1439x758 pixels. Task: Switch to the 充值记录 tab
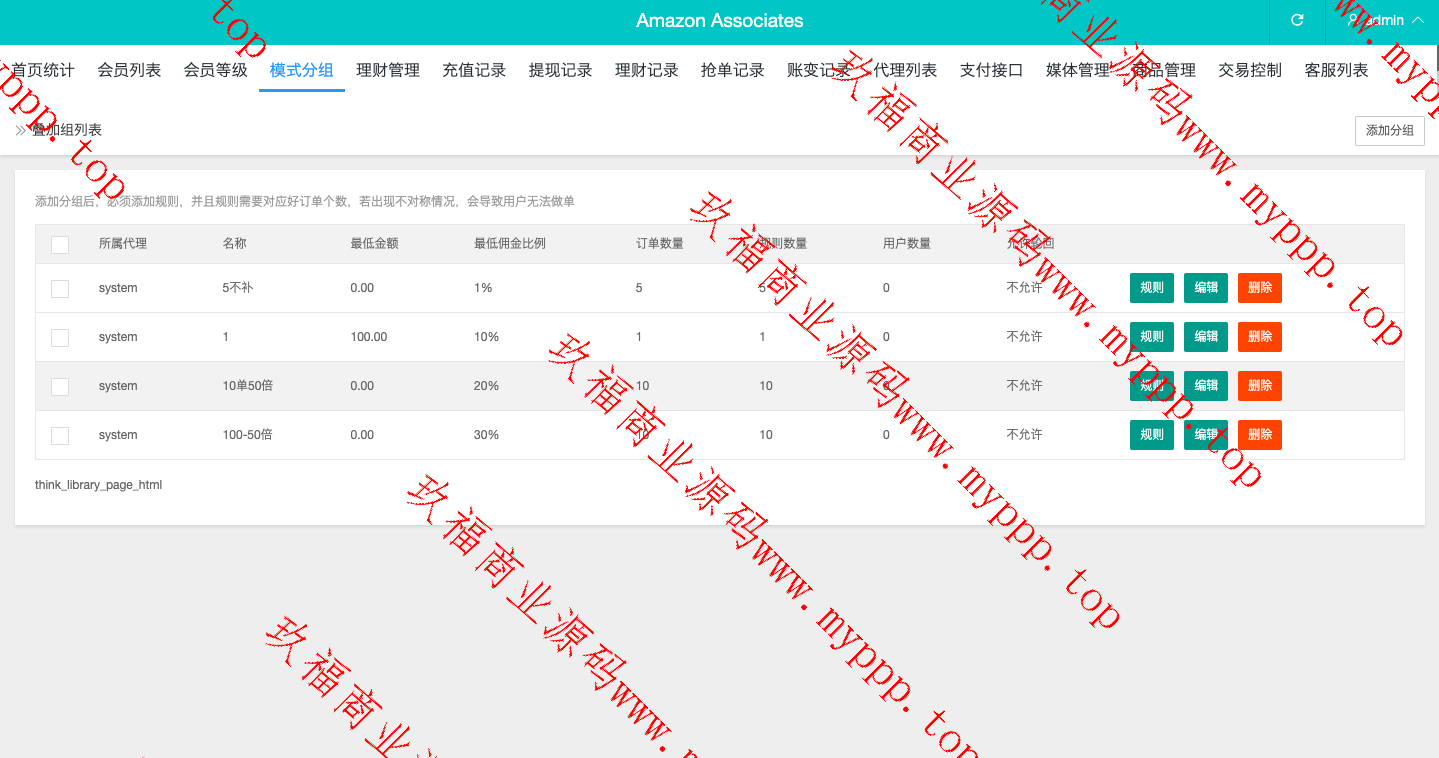click(474, 70)
